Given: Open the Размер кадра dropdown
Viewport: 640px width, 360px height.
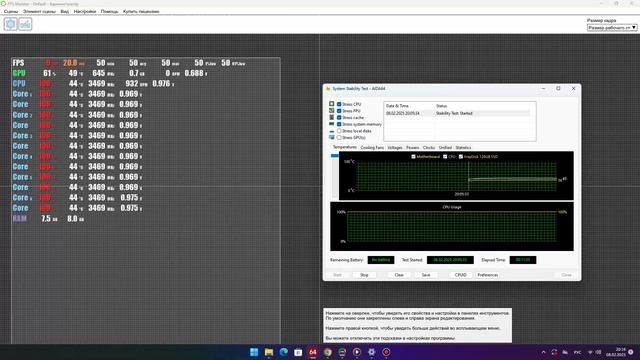Looking at the screenshot, I should [x=612, y=27].
